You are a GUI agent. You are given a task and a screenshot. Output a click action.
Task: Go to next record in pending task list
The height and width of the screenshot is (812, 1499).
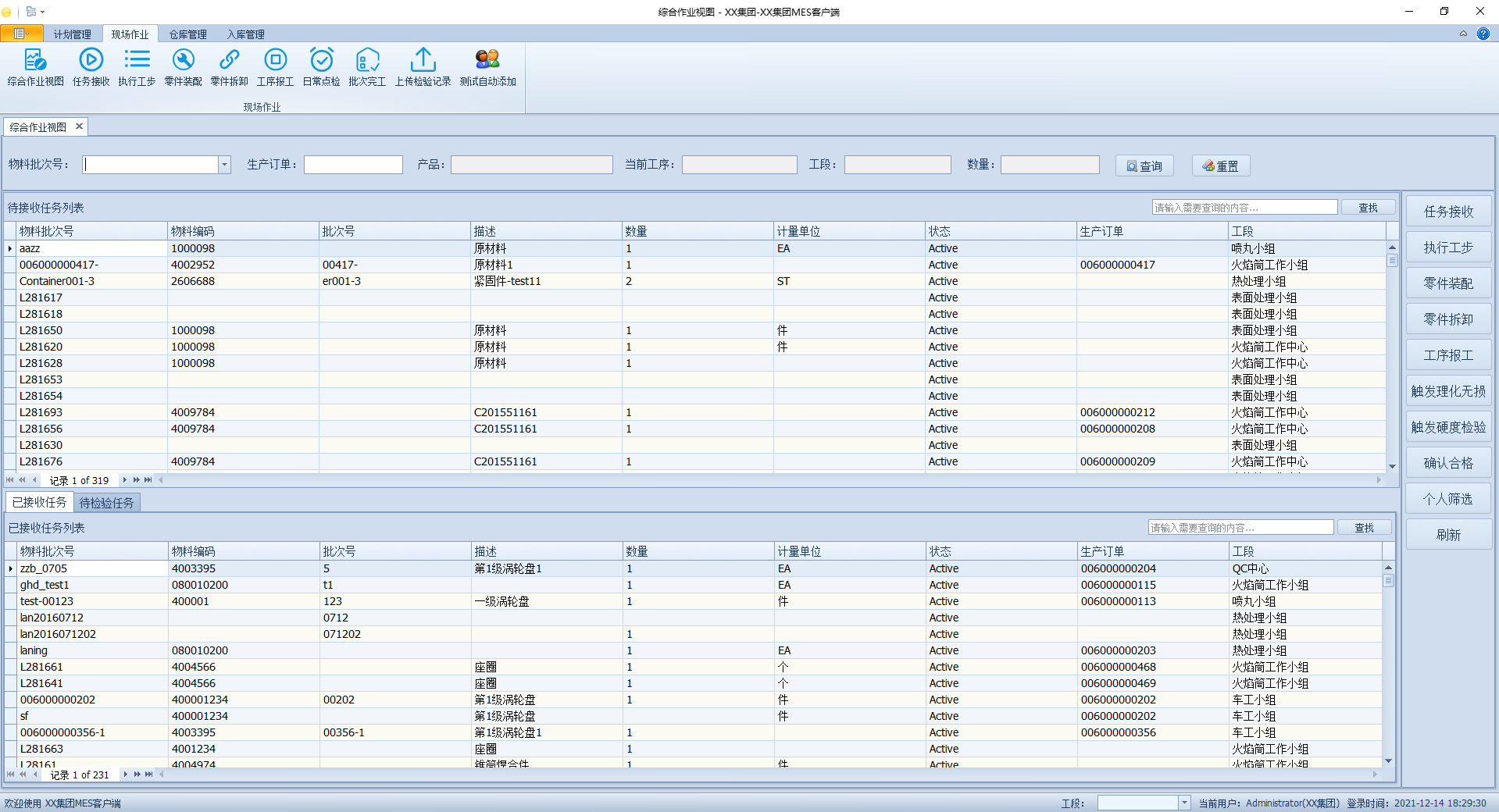pos(124,480)
